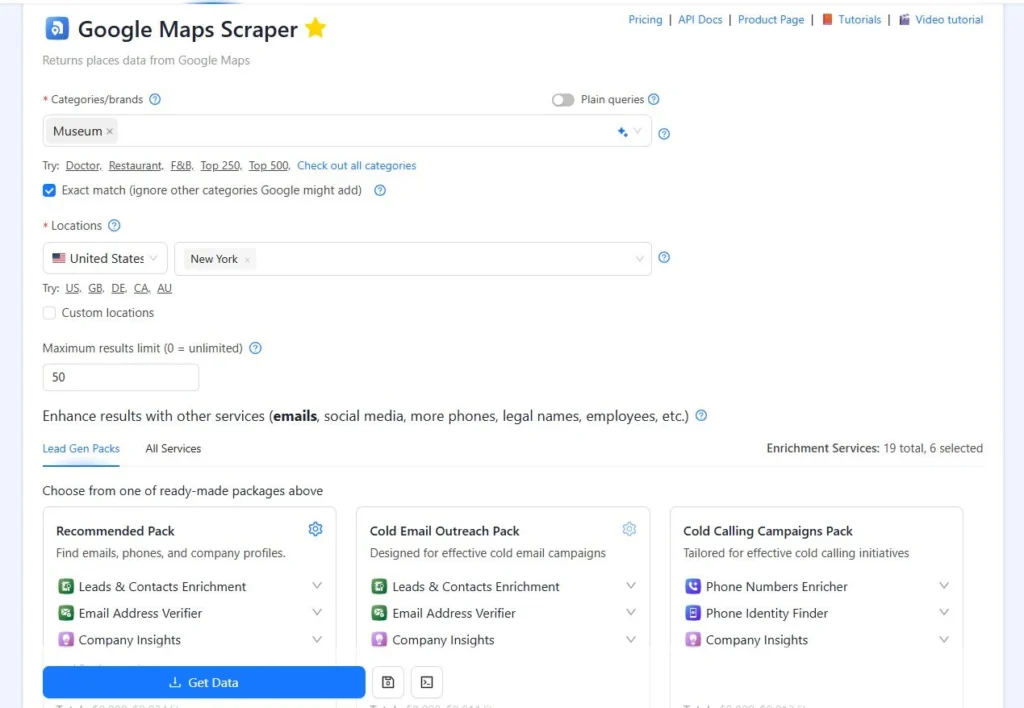Image resolution: width=1024 pixels, height=708 pixels.
Task: Open the Pricing link
Action: tap(645, 20)
